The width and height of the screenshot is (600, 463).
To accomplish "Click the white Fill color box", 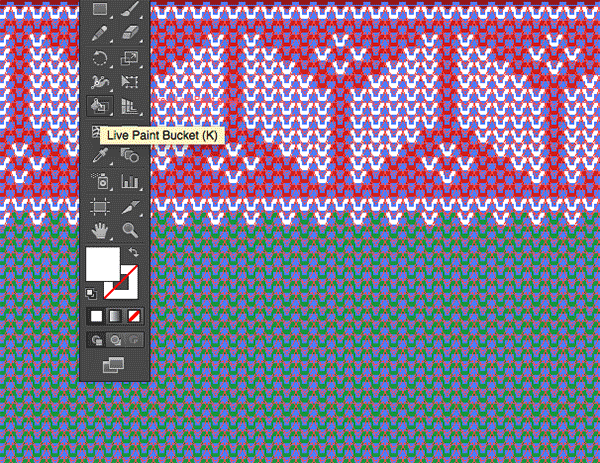I will click(103, 264).
